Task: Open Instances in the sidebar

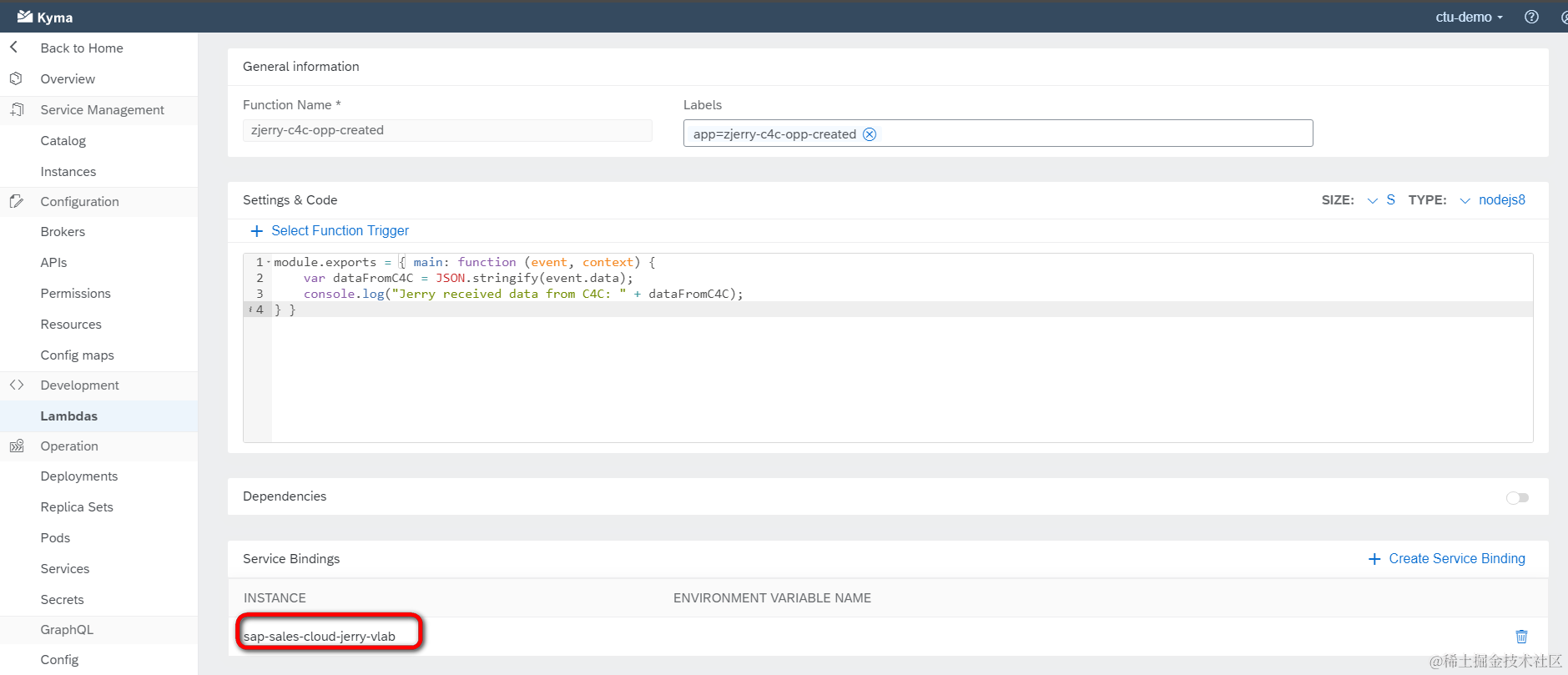Action: click(x=68, y=171)
